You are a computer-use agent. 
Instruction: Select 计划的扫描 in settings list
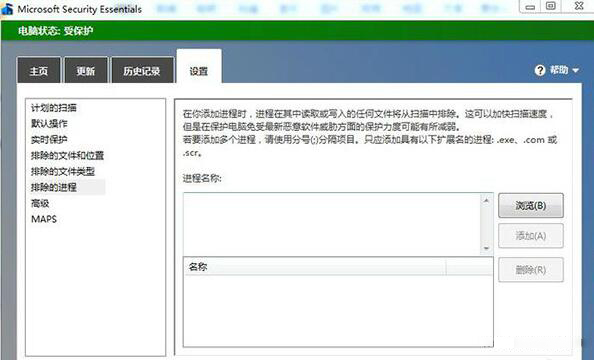point(54,108)
